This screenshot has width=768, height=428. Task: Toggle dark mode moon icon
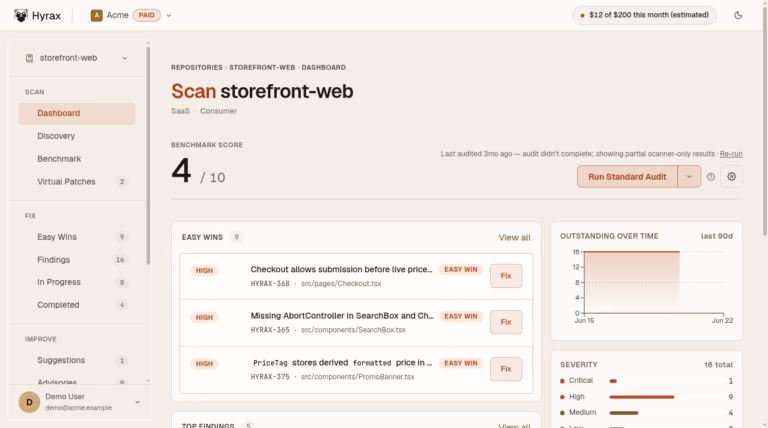click(738, 15)
